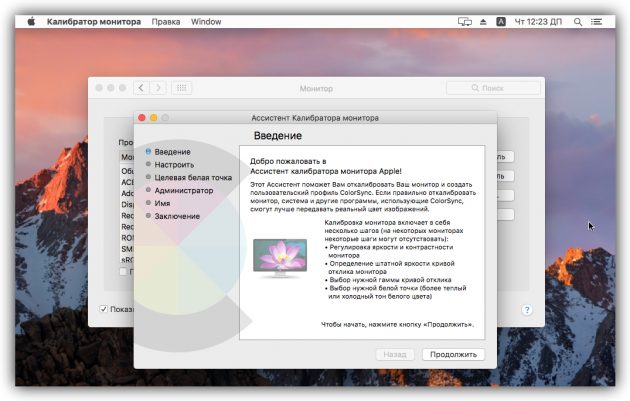Open the Apple menu

[x=31, y=22]
